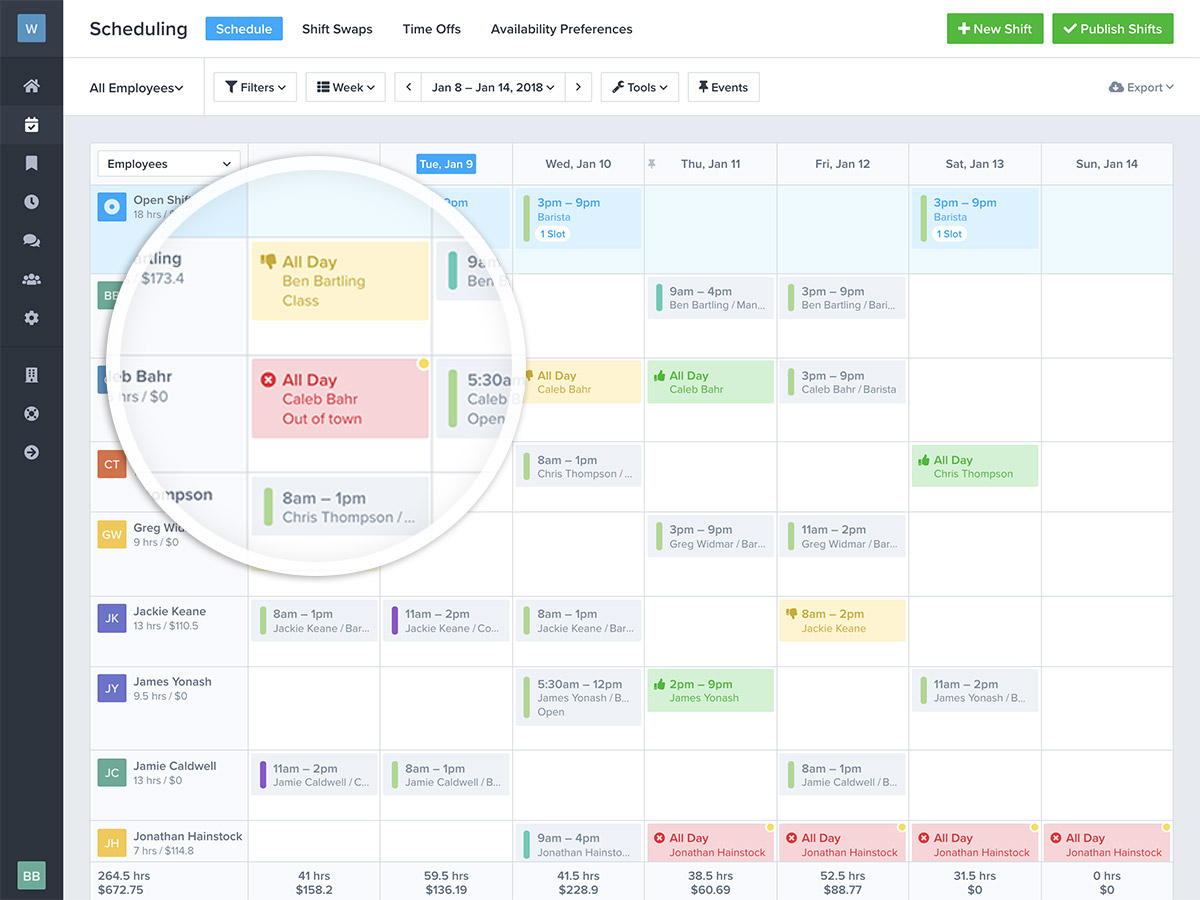The width and height of the screenshot is (1200, 900).
Task: Open Jonathan Hainstock's All Day Sunday time off
Action: pos(1107,843)
